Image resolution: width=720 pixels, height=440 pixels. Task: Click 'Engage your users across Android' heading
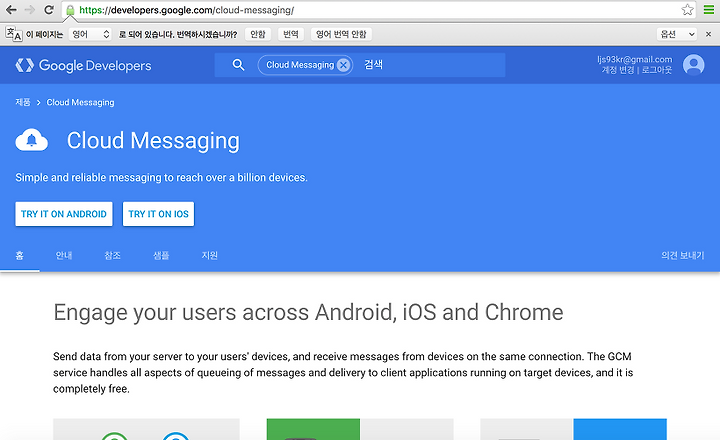(x=308, y=313)
